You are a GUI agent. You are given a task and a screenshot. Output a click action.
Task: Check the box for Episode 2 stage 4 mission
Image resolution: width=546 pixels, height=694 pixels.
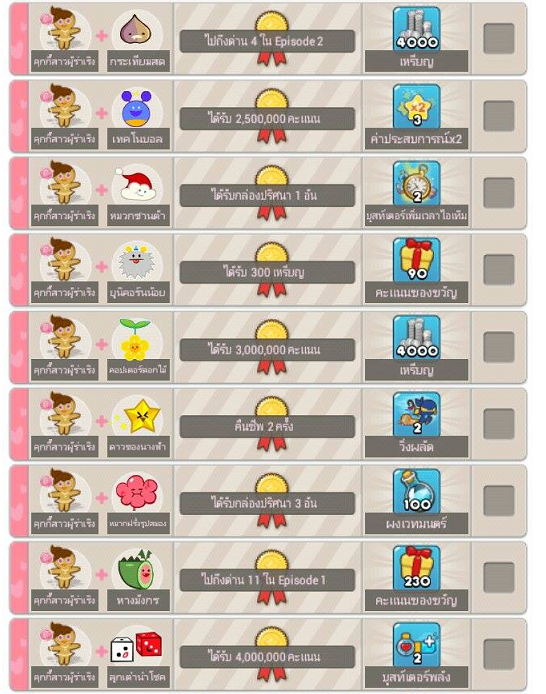[499, 39]
